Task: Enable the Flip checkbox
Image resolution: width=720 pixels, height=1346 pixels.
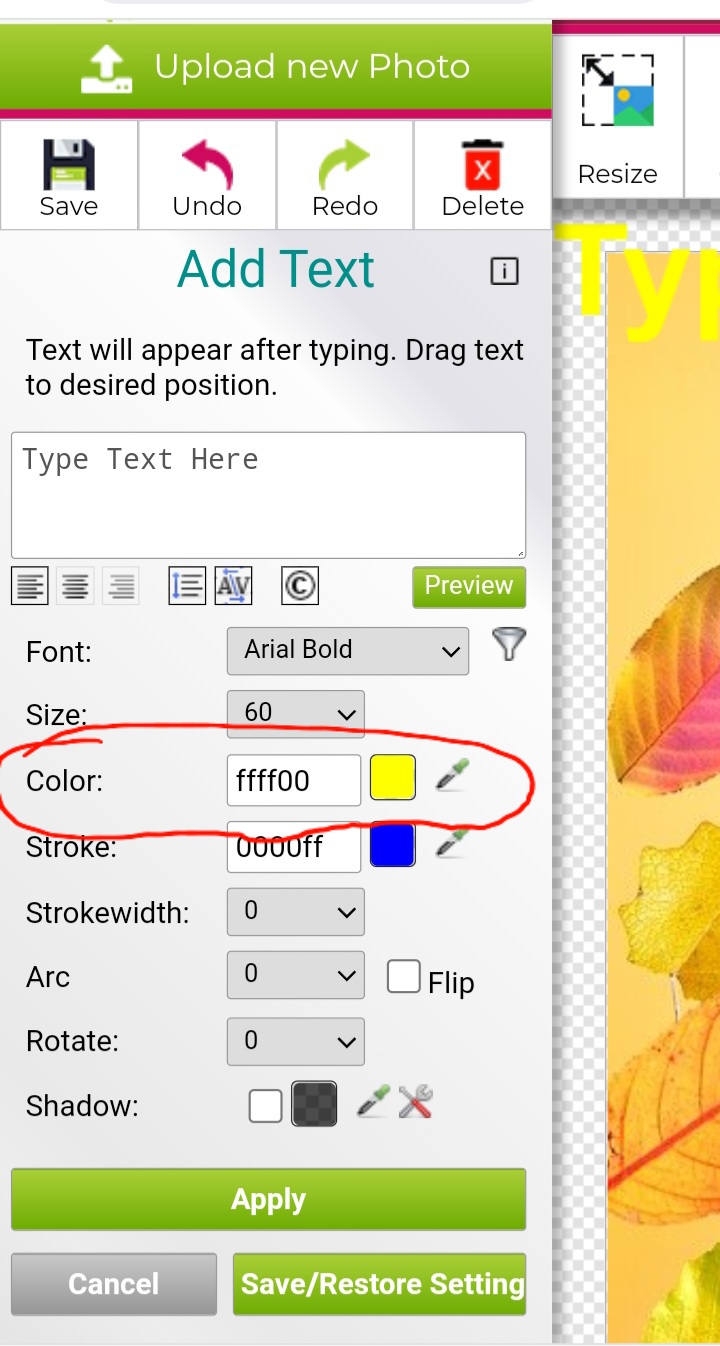Action: pyautogui.click(x=403, y=977)
